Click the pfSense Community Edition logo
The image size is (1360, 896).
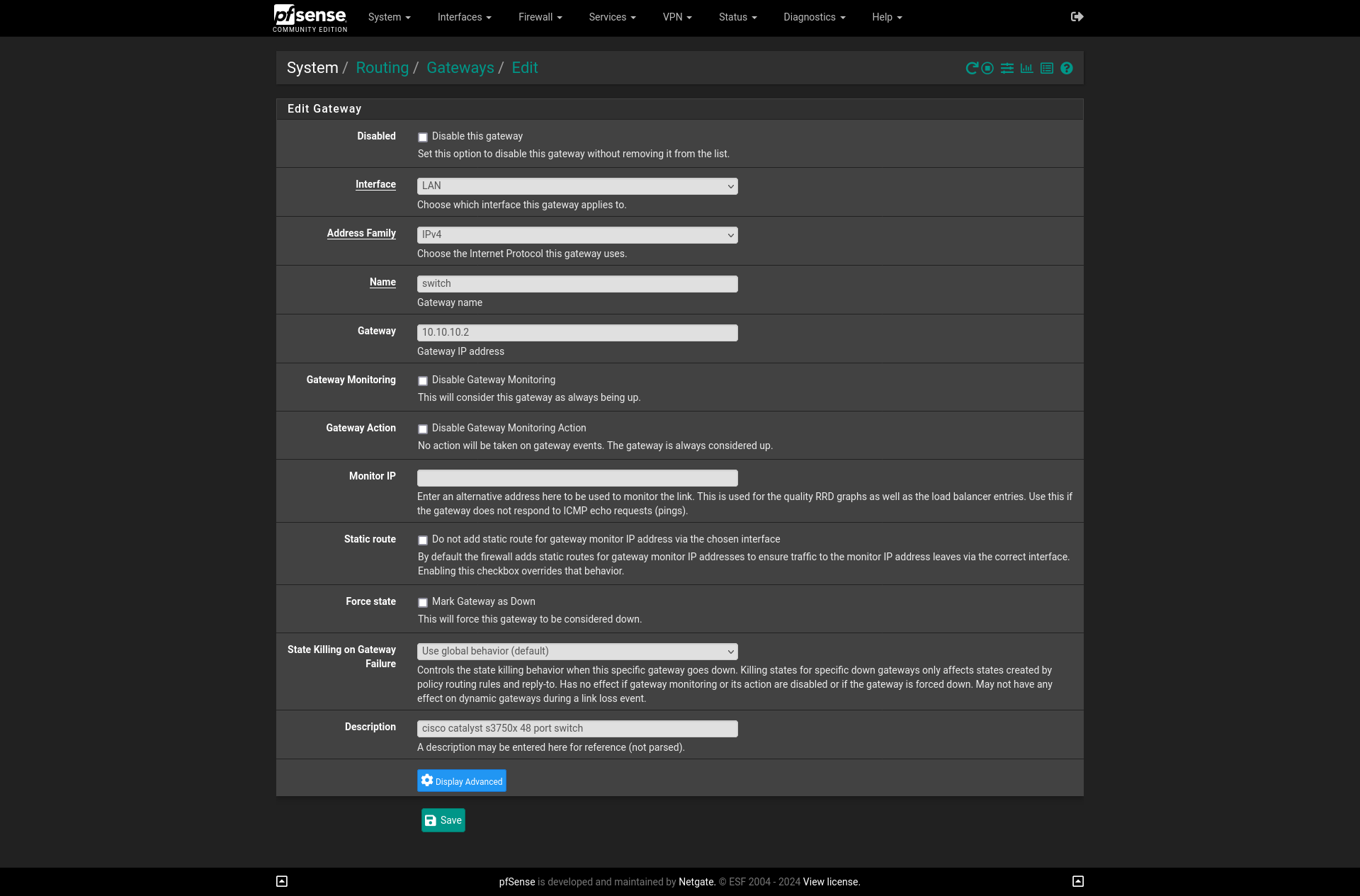coord(310,18)
